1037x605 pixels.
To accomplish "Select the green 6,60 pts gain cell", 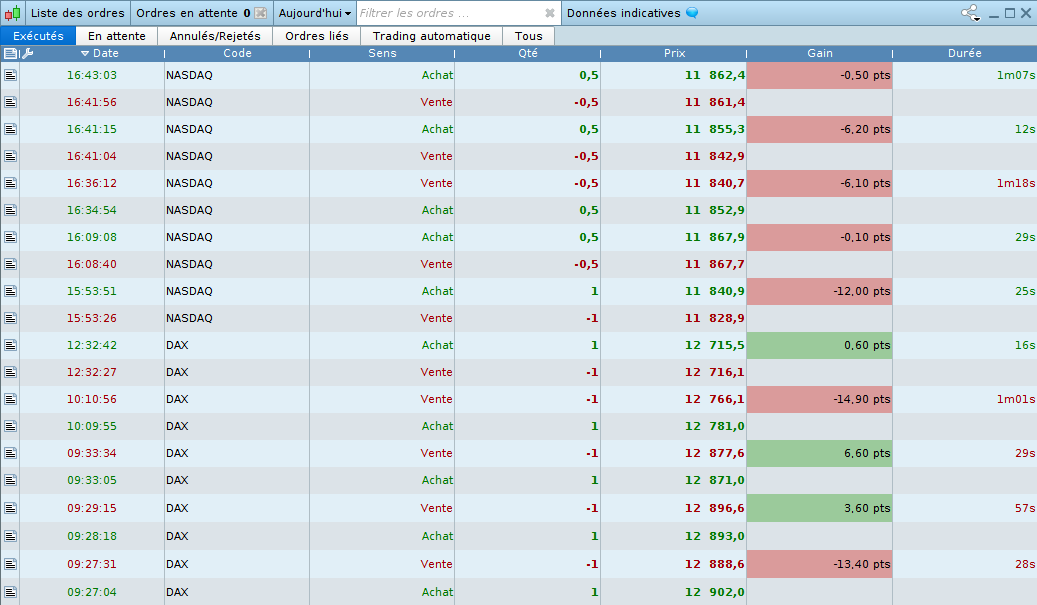I will (819, 454).
